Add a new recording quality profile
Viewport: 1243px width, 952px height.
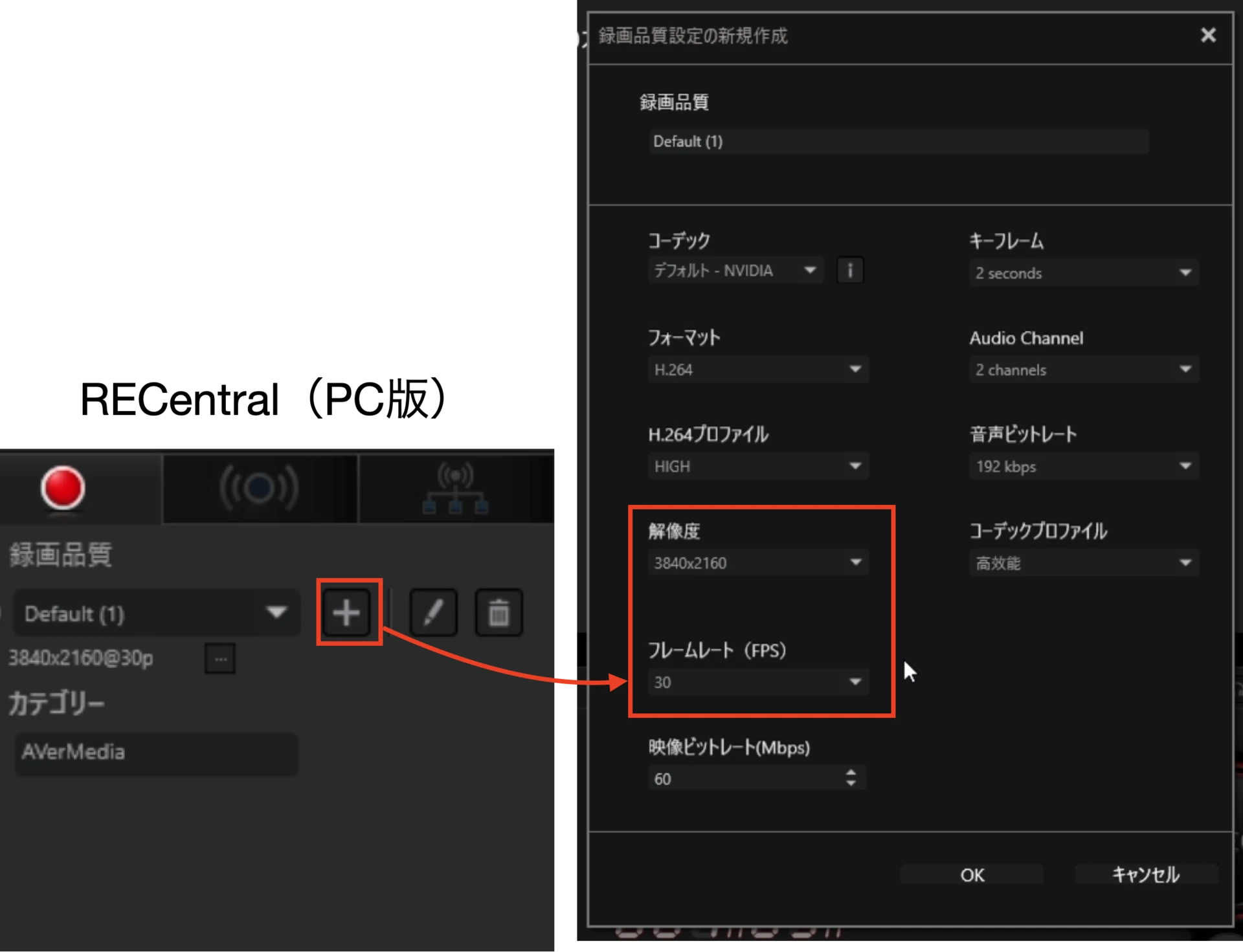[347, 612]
